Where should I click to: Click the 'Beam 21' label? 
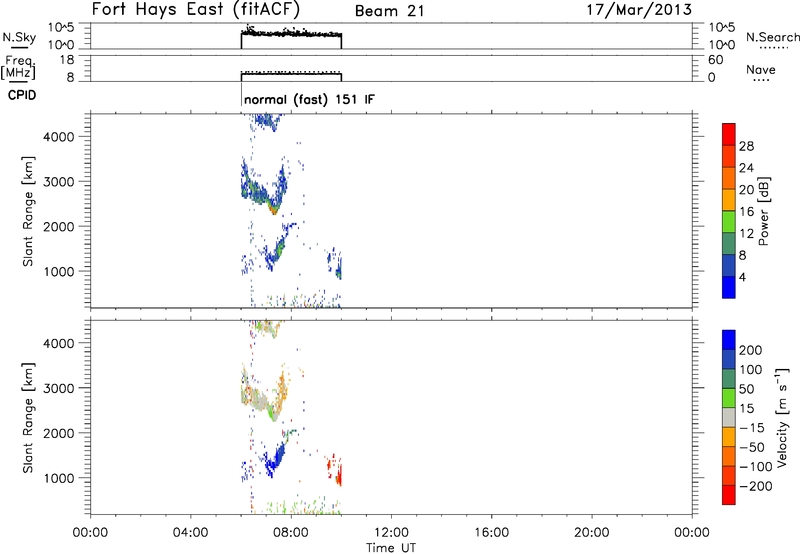coord(390,11)
